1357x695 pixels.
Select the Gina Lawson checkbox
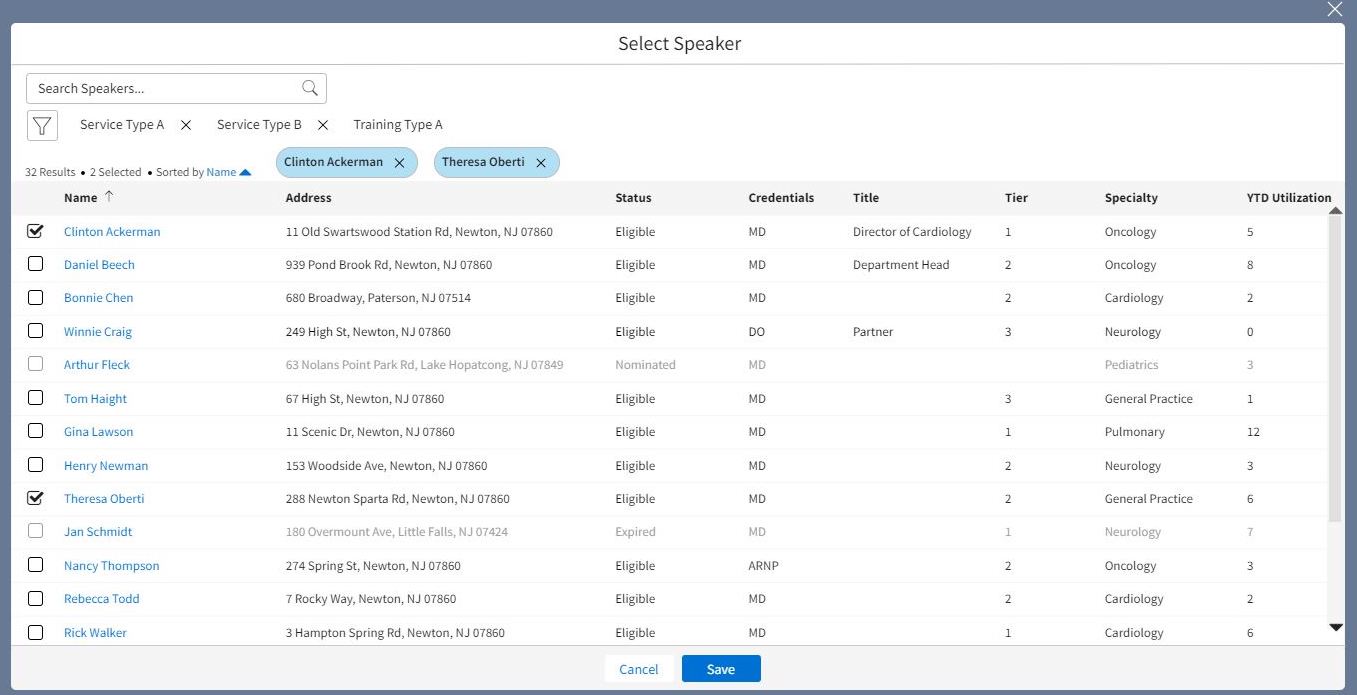click(36, 432)
